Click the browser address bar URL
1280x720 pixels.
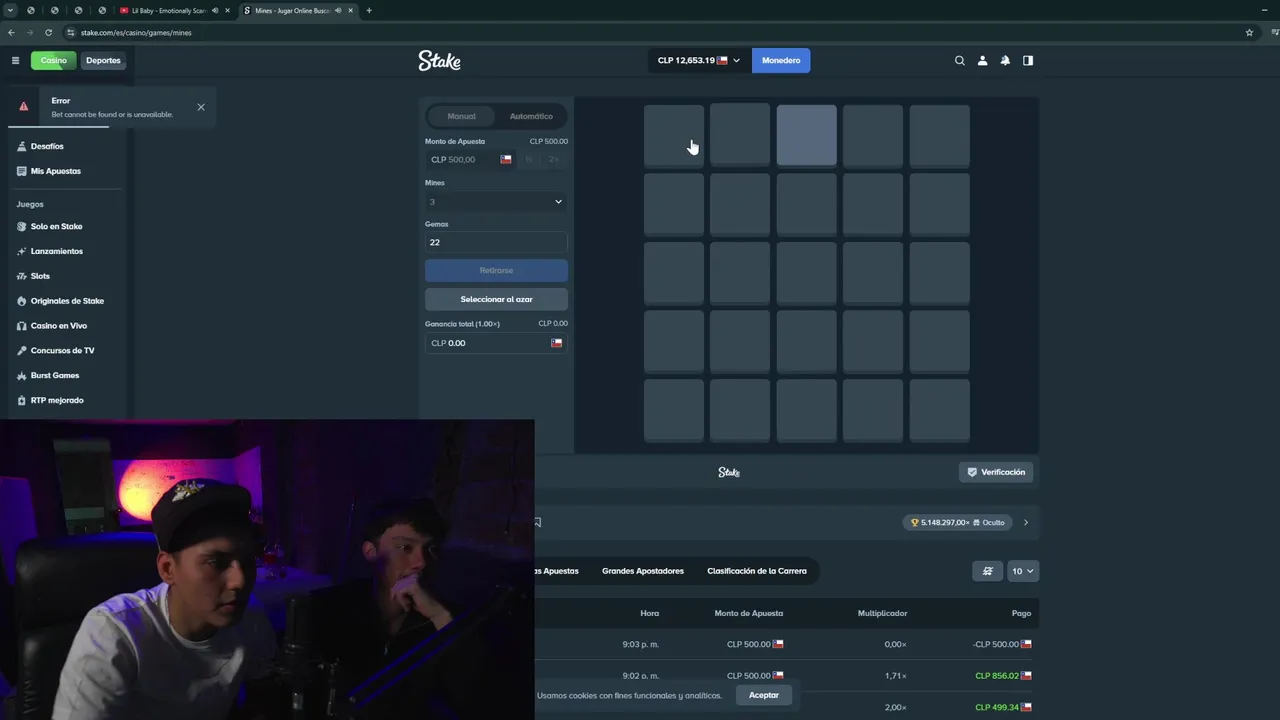point(136,32)
